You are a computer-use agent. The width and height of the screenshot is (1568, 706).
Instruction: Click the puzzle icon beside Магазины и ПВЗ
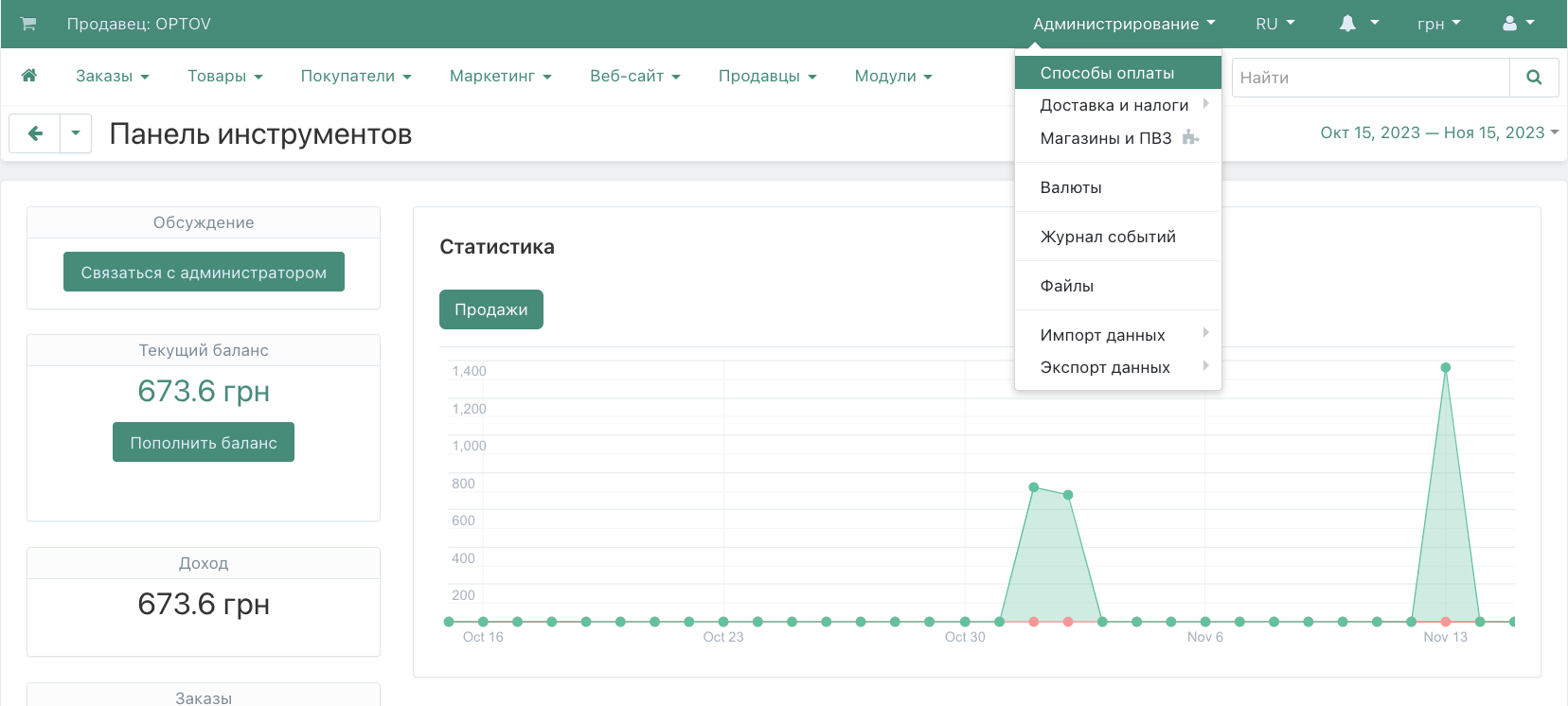(1190, 138)
